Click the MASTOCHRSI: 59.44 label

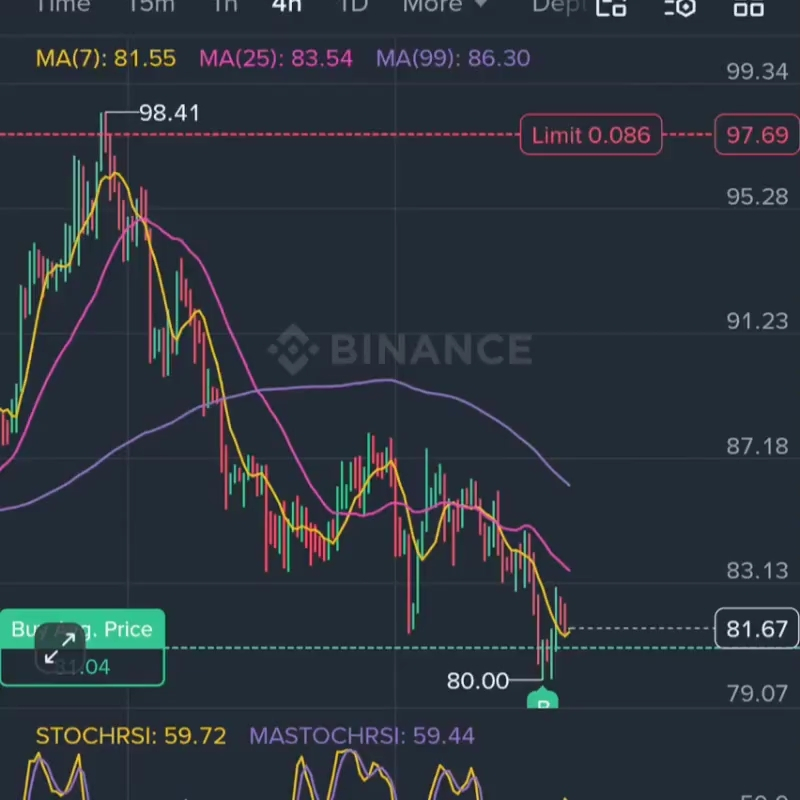coord(362,736)
